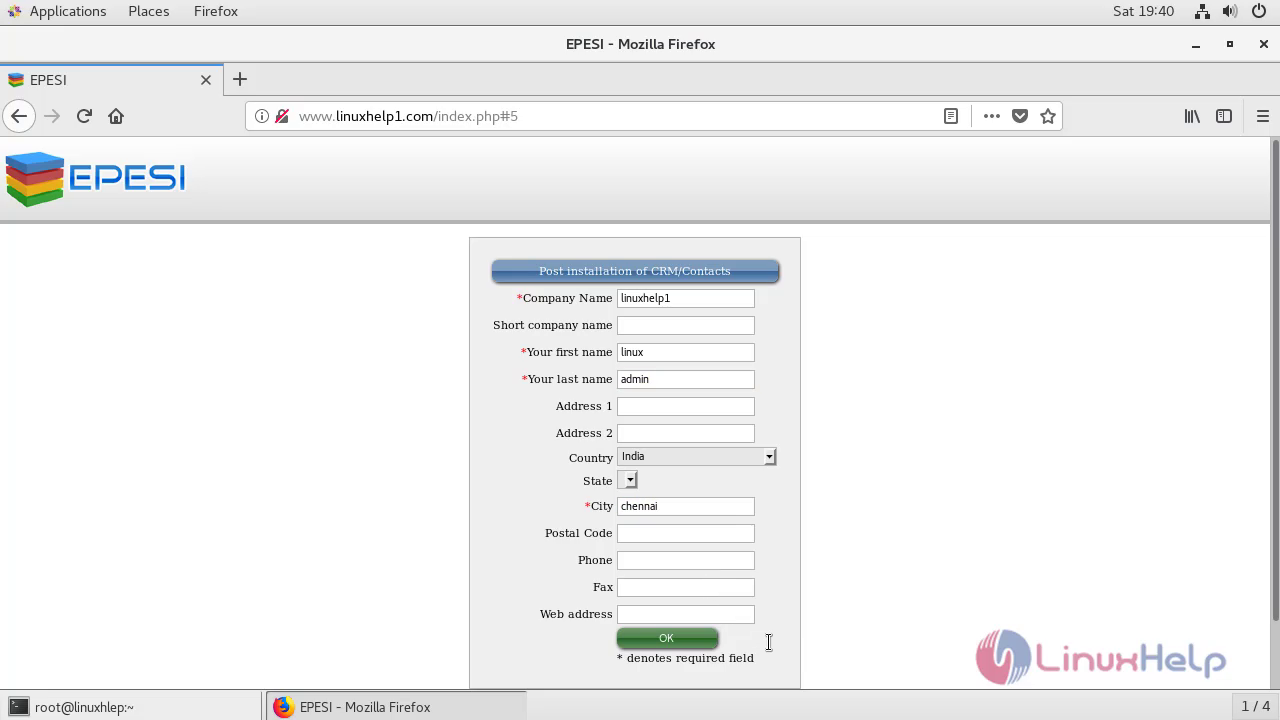The image size is (1280, 720).
Task: Click the Phone input field
Action: pyautogui.click(x=686, y=560)
